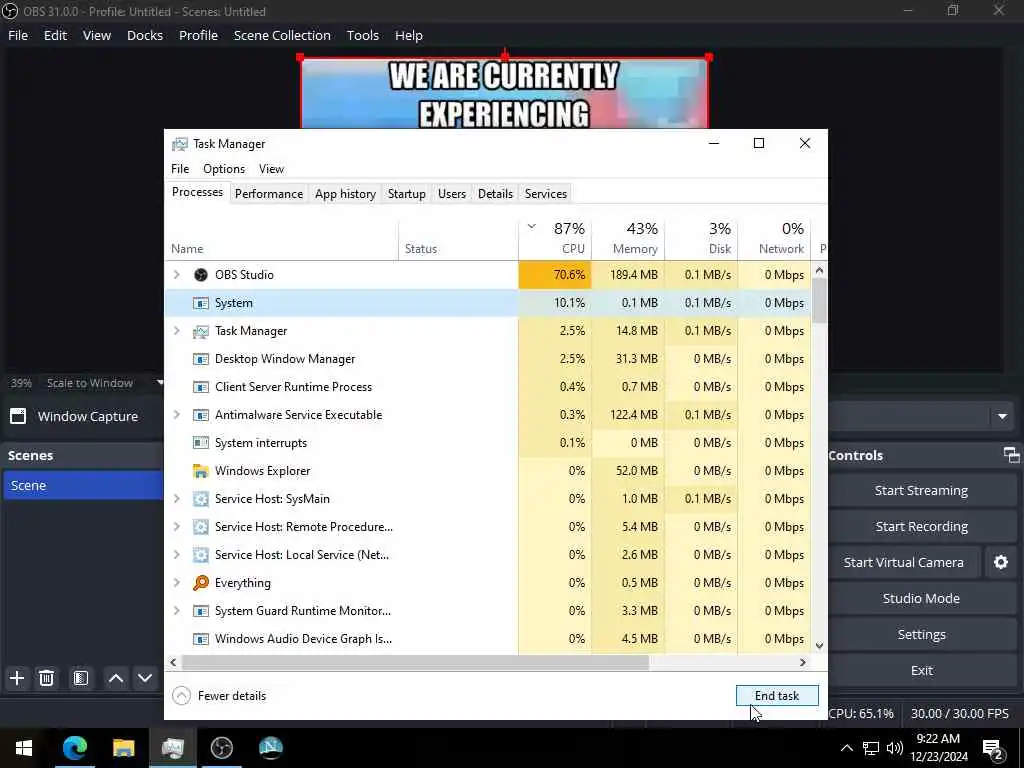Open volume control tray icon
Screen dimensions: 1024x768
coord(895,748)
